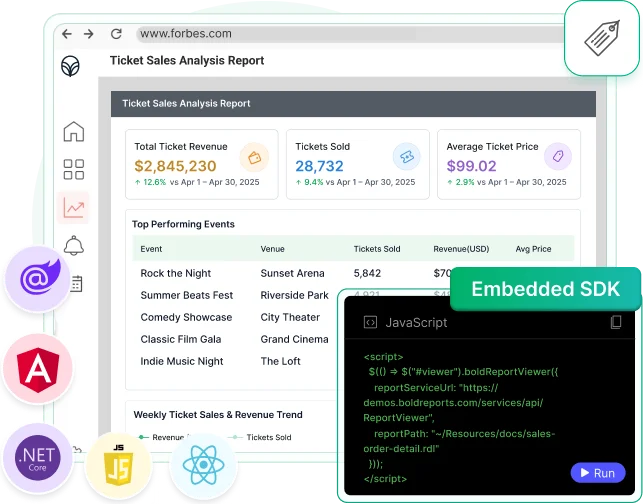Image resolution: width=643 pixels, height=504 pixels.
Task: Click the wallet icon in revenue card
Action: coord(254,157)
